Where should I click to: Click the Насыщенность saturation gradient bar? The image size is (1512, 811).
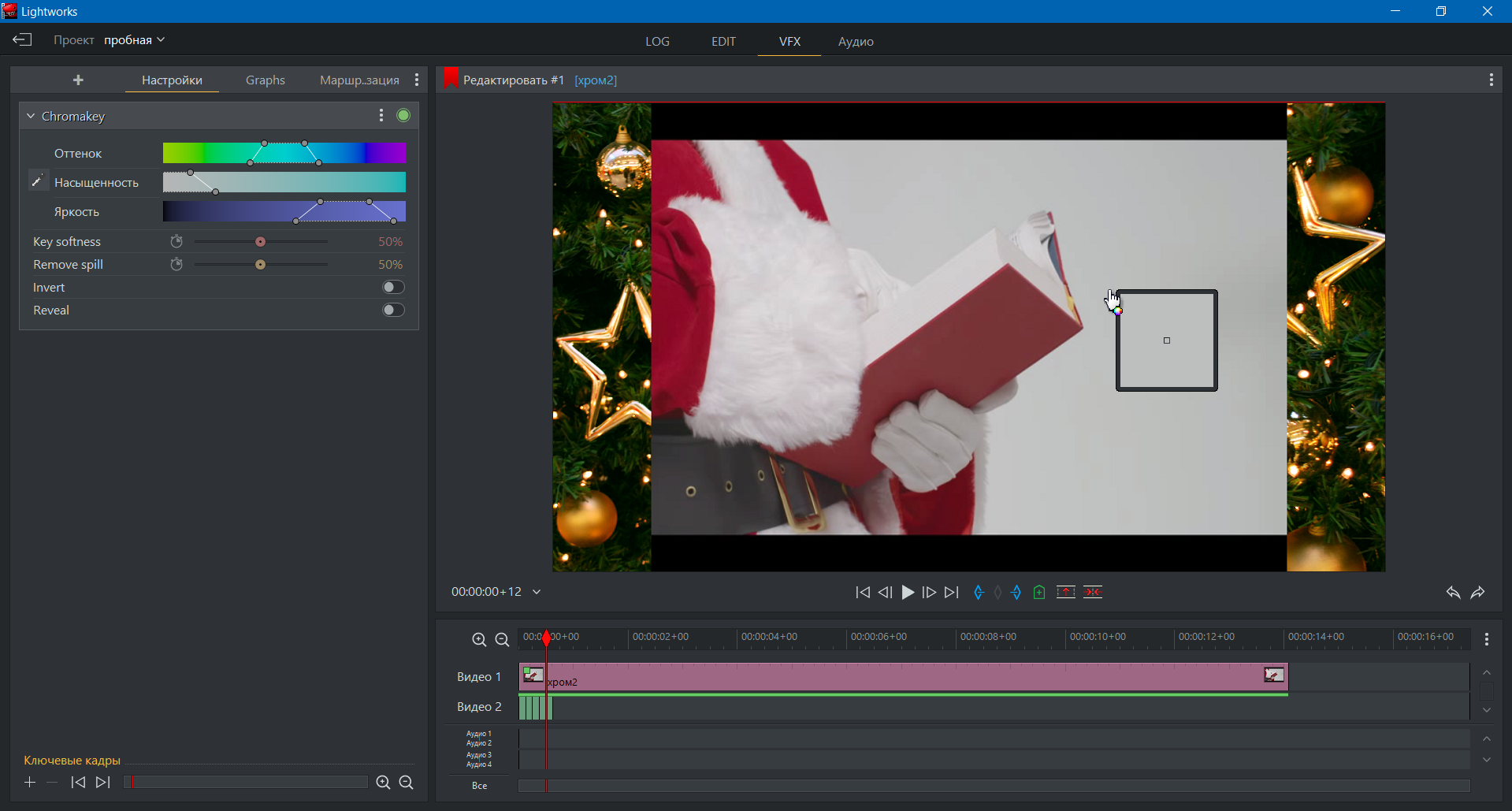(284, 182)
